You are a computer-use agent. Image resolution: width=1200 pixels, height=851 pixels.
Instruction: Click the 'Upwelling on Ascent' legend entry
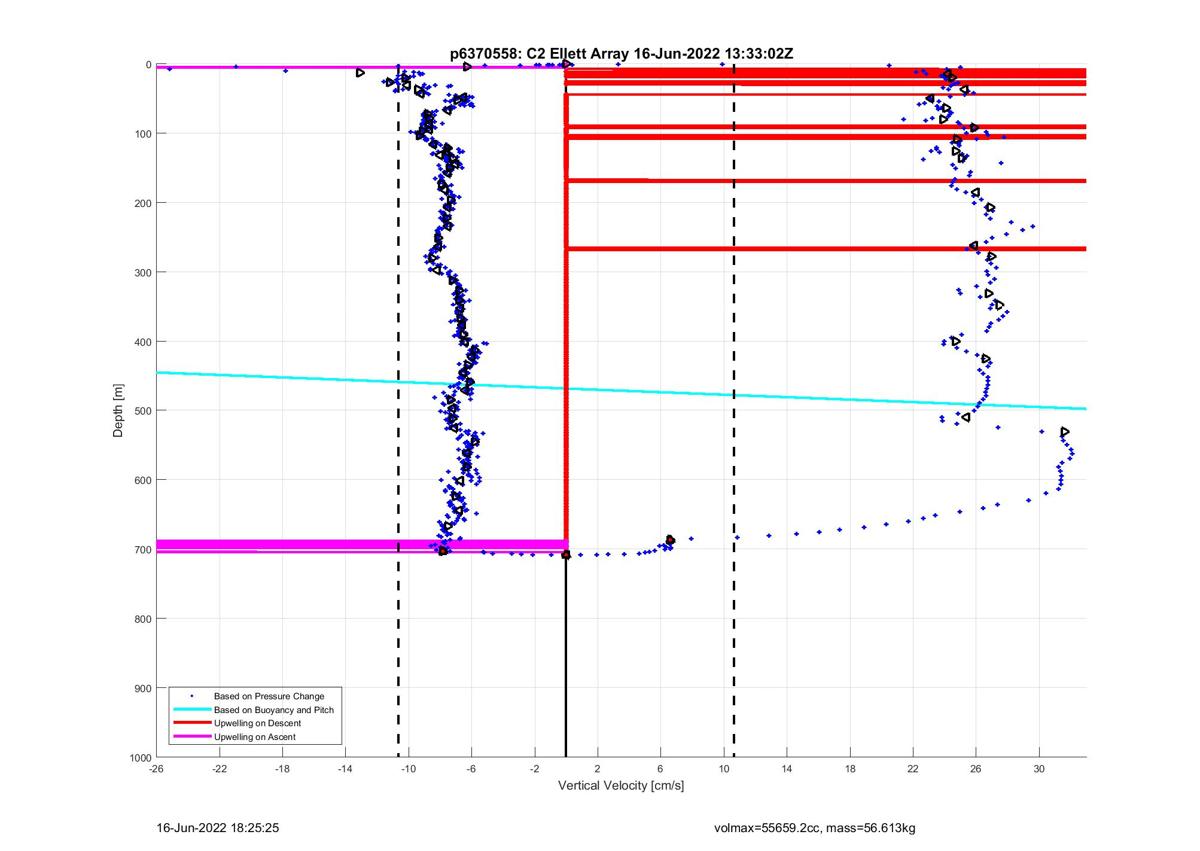tap(255, 736)
